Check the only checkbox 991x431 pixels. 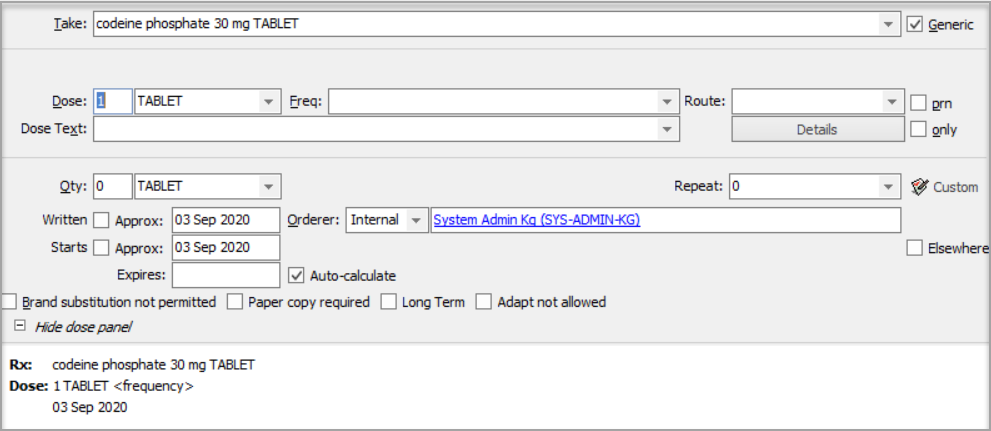point(919,129)
